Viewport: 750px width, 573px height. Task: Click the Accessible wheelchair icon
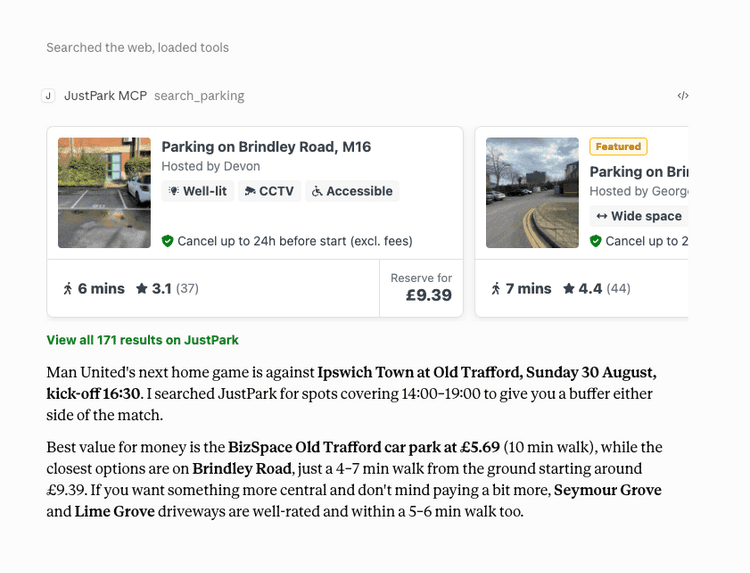317,191
